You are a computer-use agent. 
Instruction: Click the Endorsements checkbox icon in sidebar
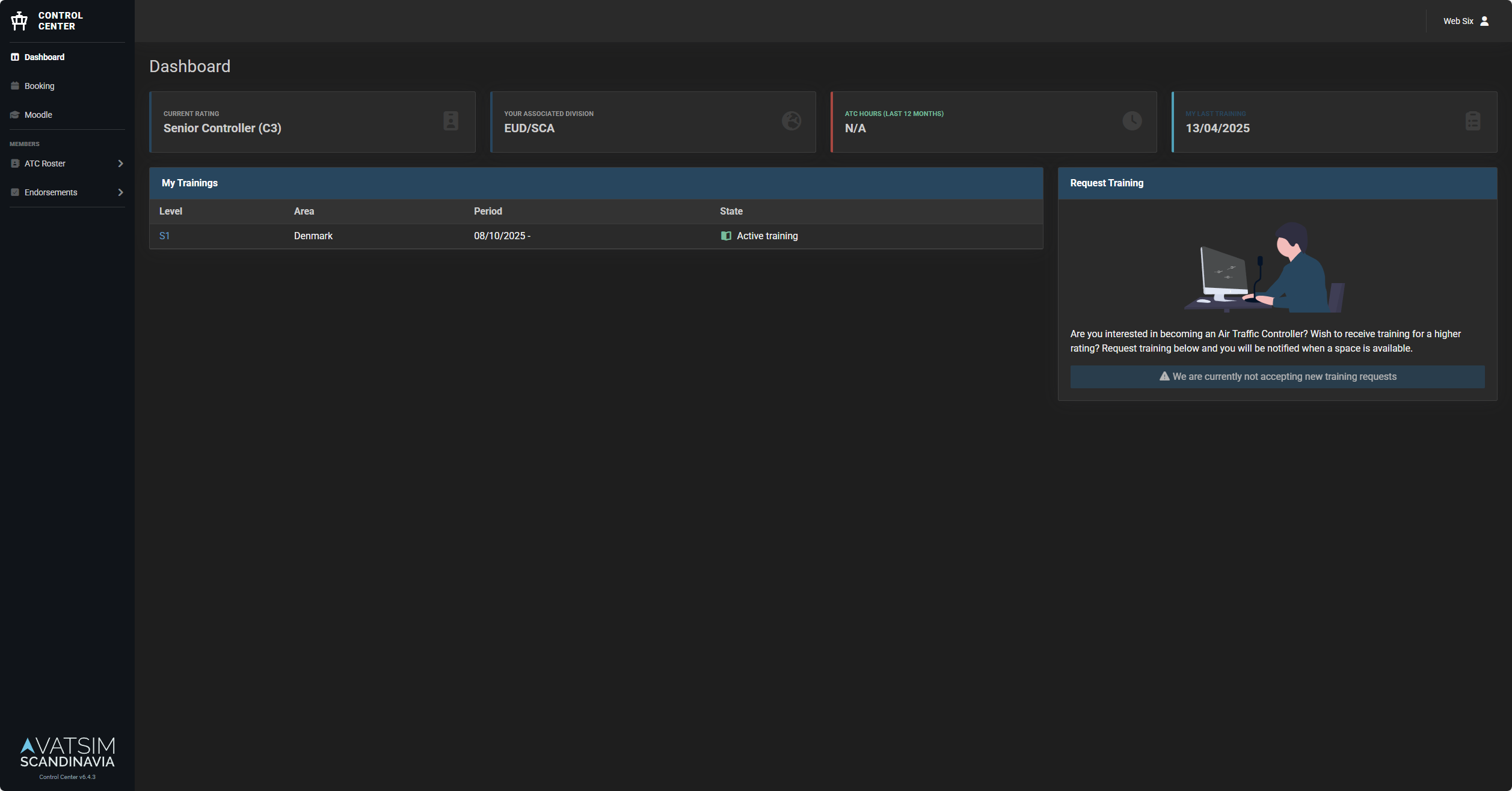(x=14, y=192)
